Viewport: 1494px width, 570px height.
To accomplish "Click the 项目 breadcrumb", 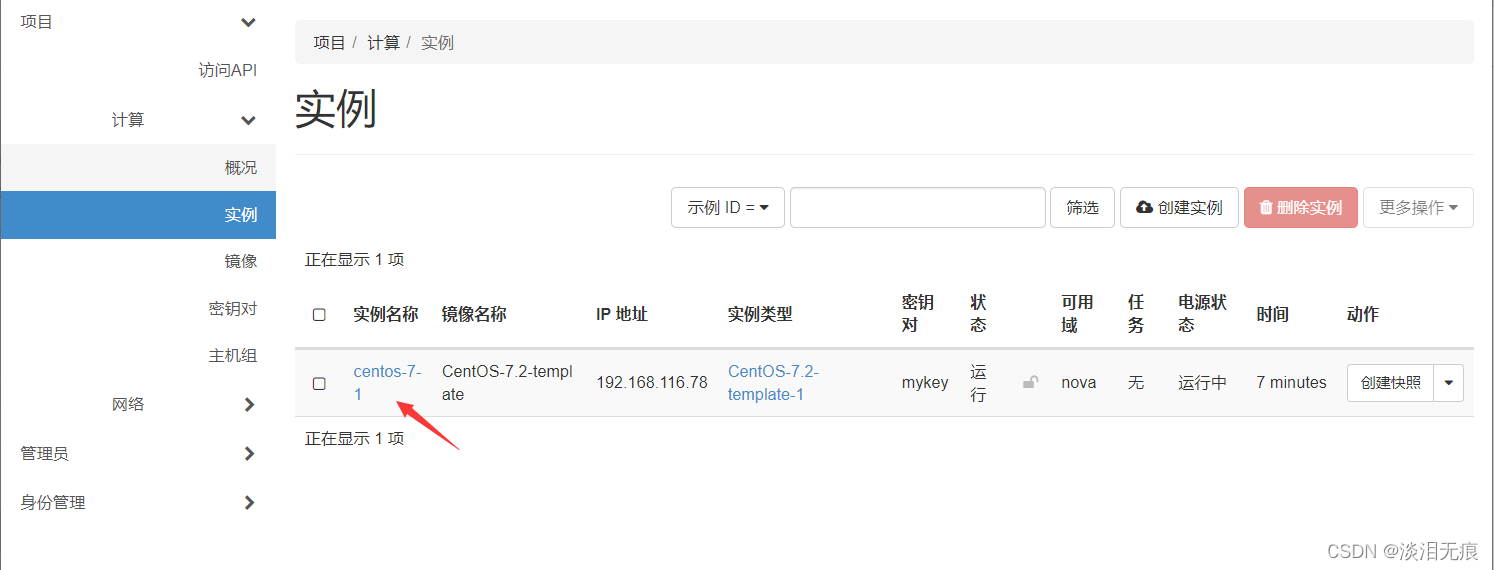I will pos(329,42).
